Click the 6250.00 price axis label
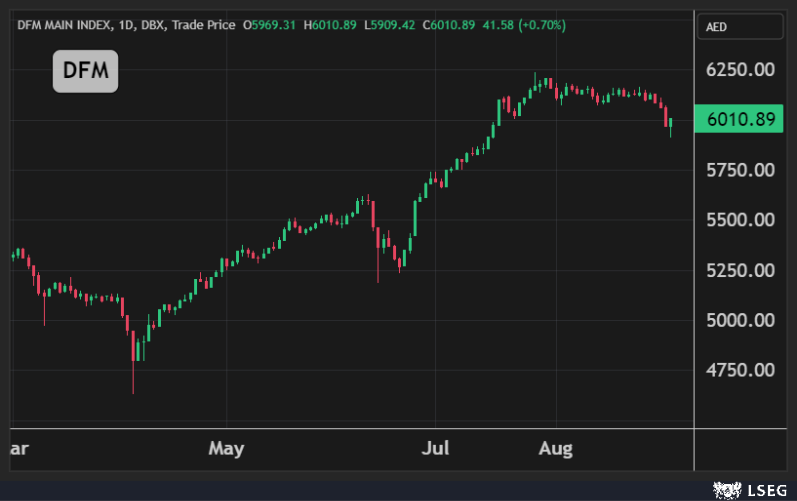 point(741,70)
